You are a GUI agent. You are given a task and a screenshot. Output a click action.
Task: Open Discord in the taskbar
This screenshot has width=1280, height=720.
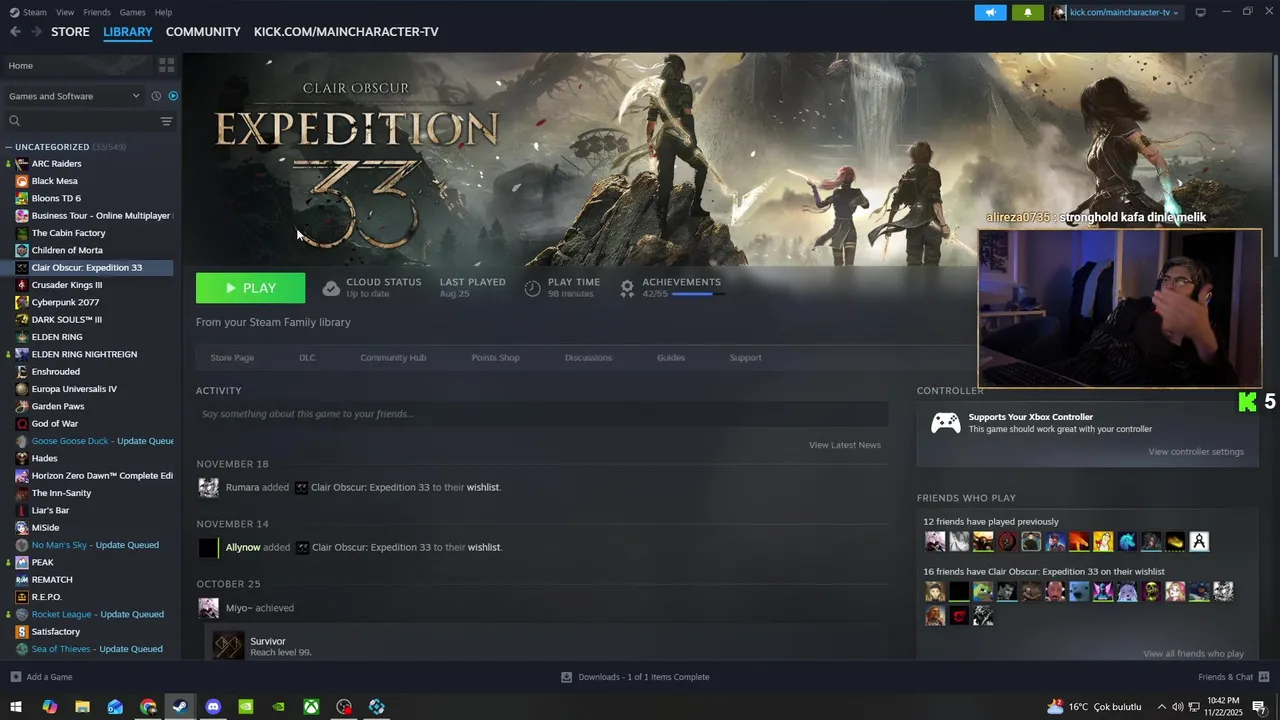click(x=213, y=707)
